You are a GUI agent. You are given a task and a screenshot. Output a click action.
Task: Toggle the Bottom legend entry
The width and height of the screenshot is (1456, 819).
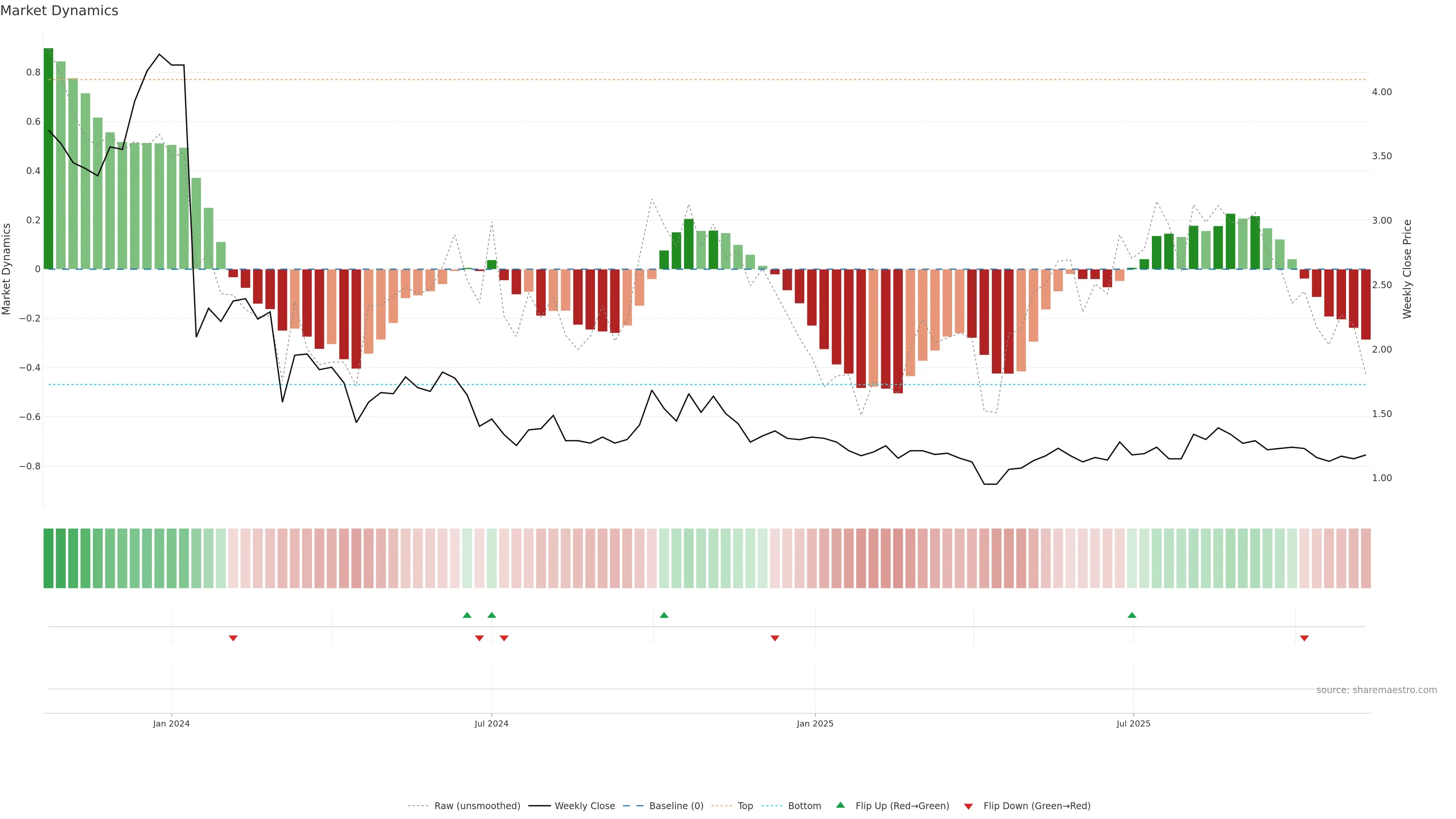tap(804, 806)
